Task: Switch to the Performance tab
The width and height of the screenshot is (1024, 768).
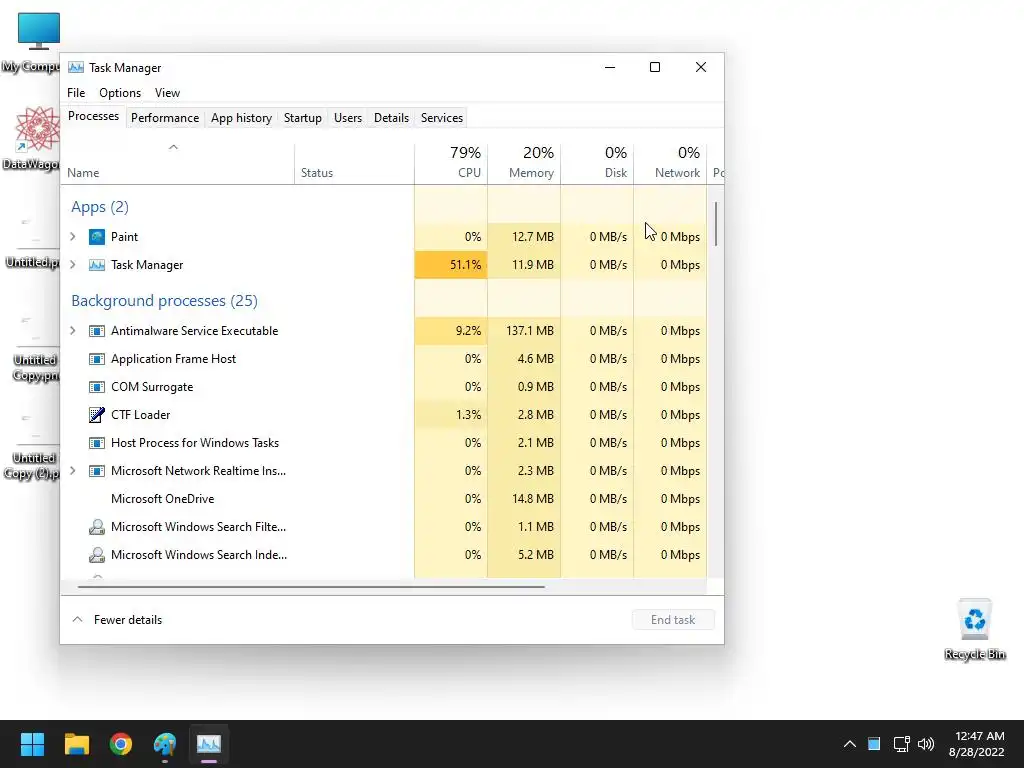Action: [165, 118]
